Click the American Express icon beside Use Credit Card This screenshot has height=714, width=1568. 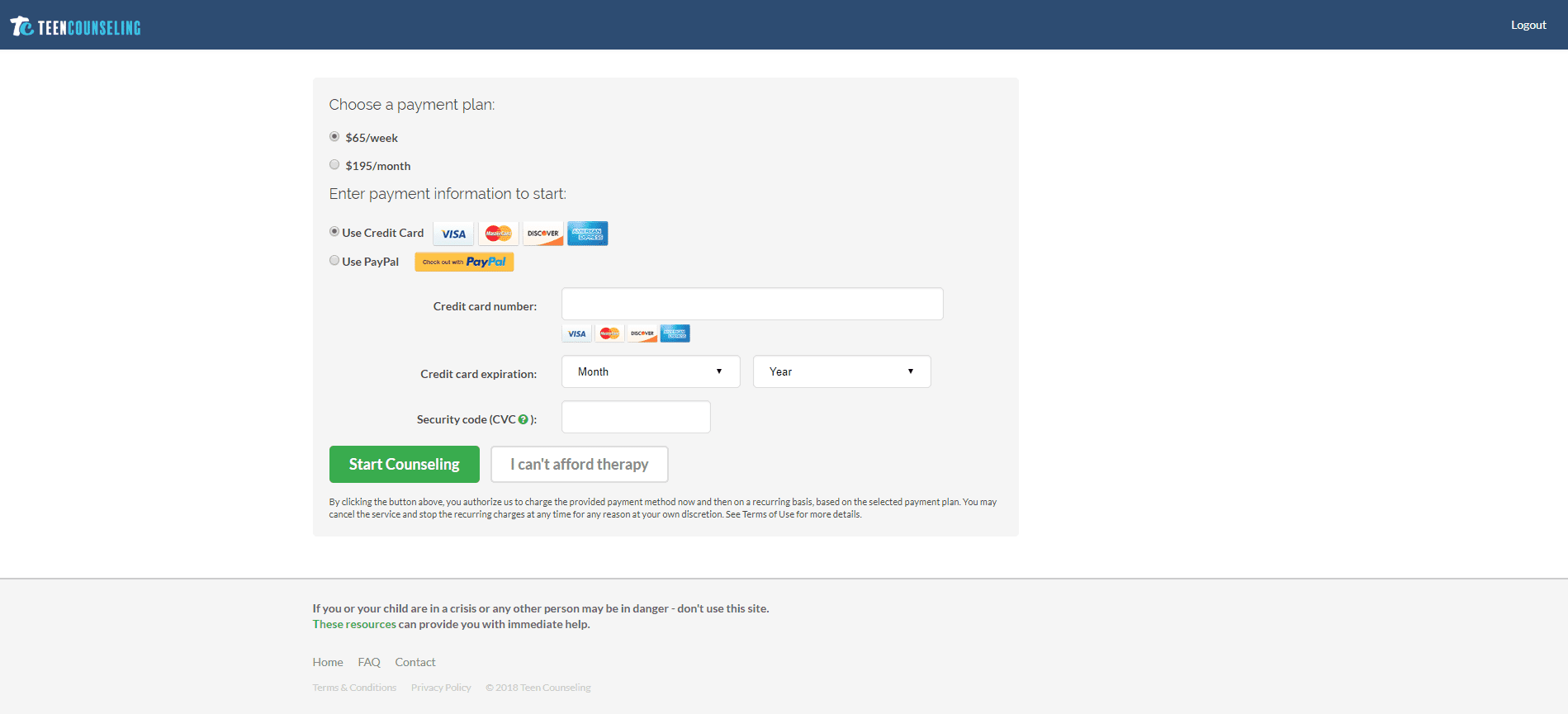pos(587,234)
